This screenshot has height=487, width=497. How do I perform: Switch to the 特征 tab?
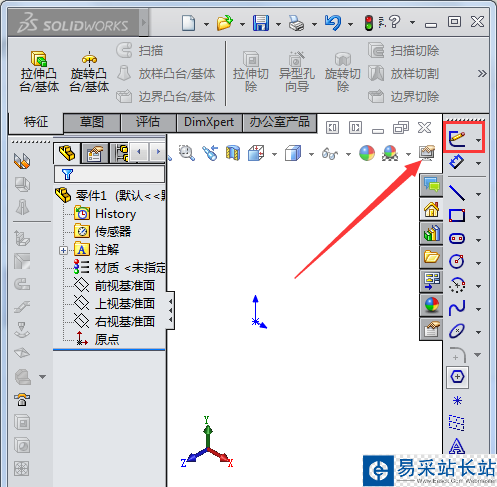pyautogui.click(x=36, y=122)
